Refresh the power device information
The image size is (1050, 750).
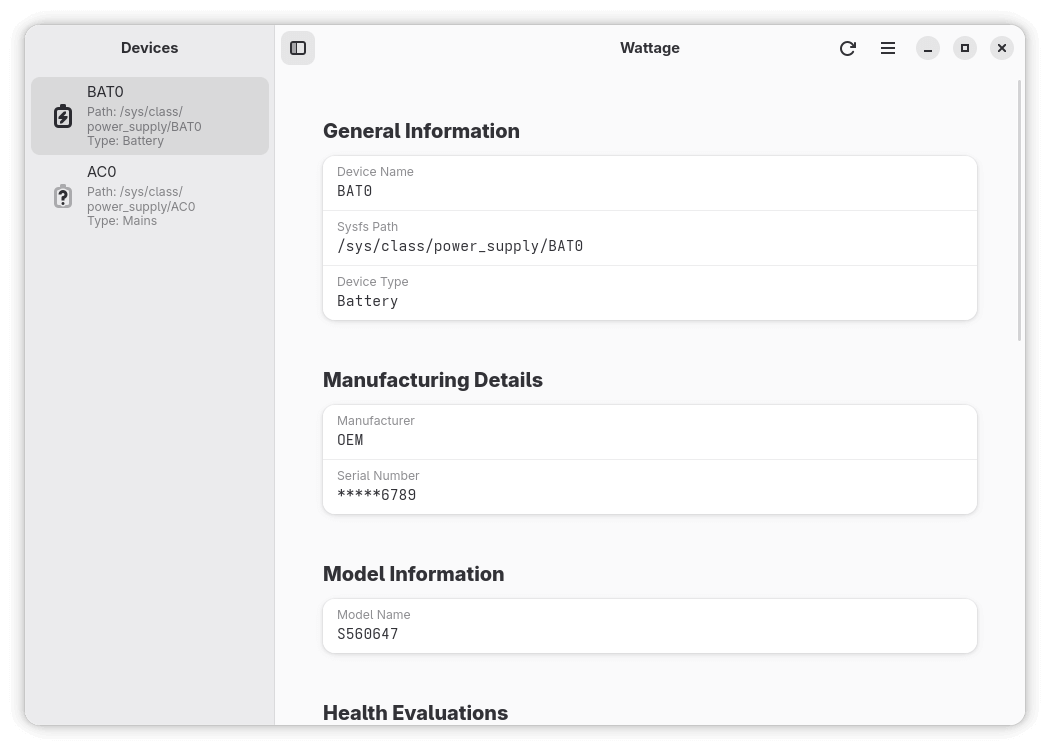pyautogui.click(x=848, y=48)
